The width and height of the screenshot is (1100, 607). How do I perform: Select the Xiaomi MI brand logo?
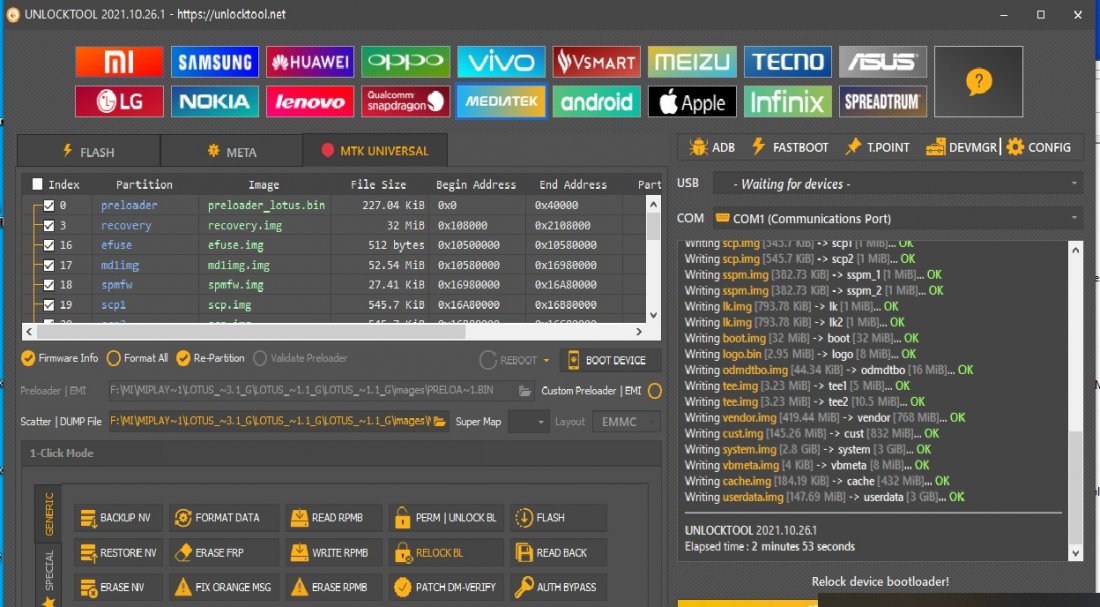(x=119, y=62)
